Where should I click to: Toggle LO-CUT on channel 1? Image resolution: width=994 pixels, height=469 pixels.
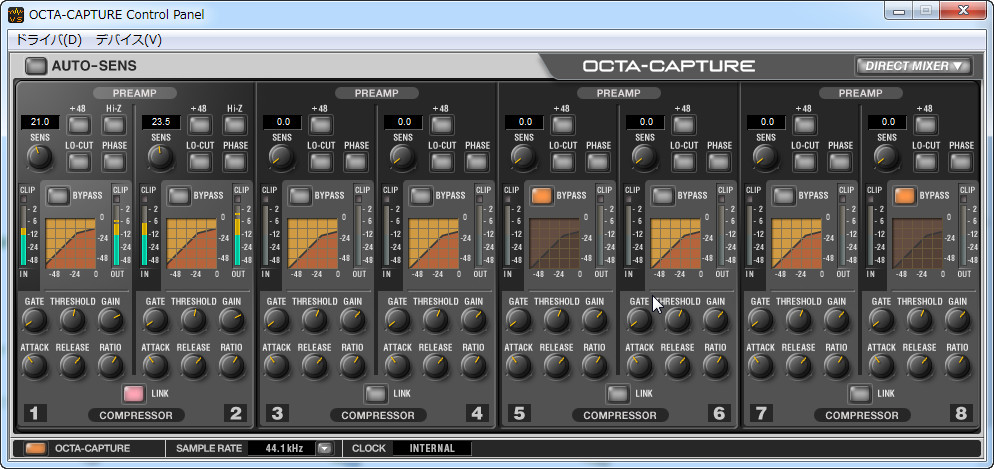coord(80,161)
